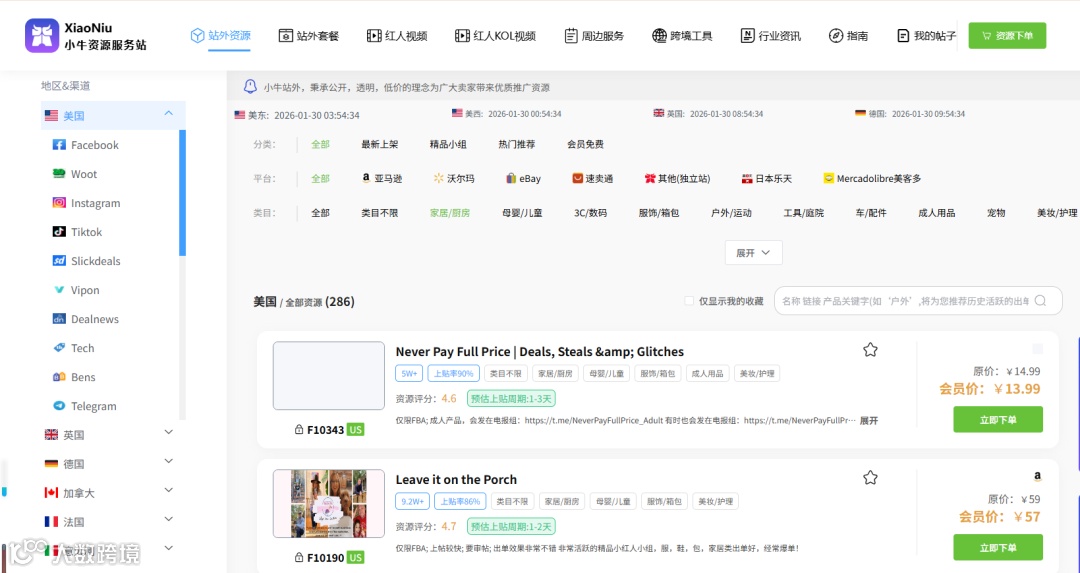The width and height of the screenshot is (1080, 573).
Task: Filter by 宠物 category
Action: (x=996, y=213)
